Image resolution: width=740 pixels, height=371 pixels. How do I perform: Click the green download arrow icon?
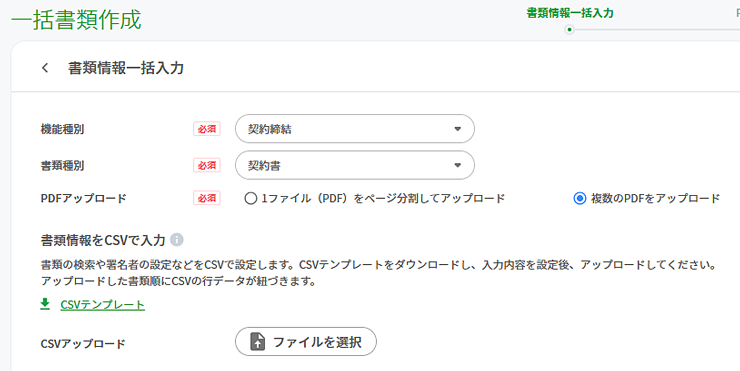point(45,304)
